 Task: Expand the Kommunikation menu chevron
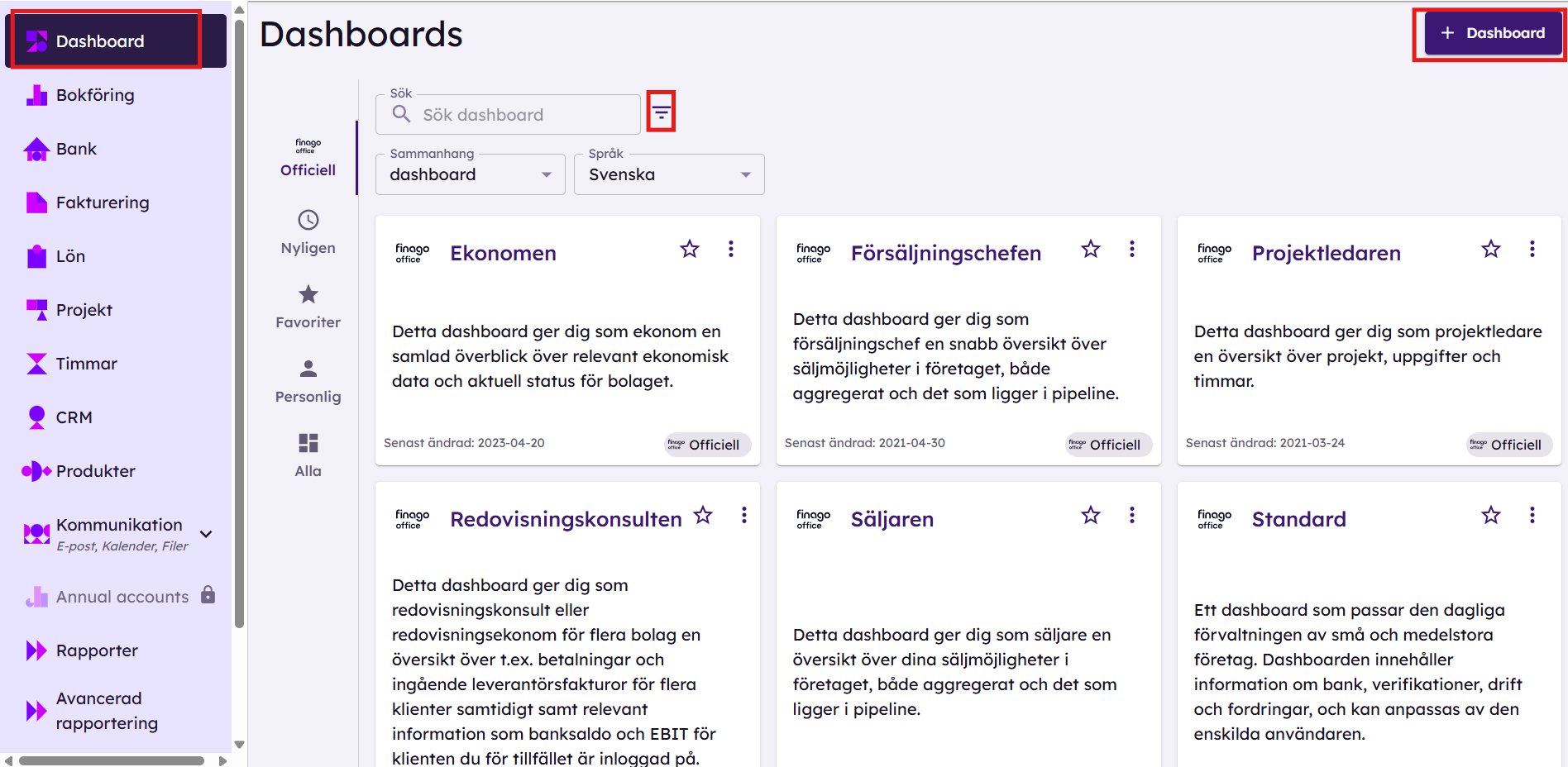pos(207,534)
